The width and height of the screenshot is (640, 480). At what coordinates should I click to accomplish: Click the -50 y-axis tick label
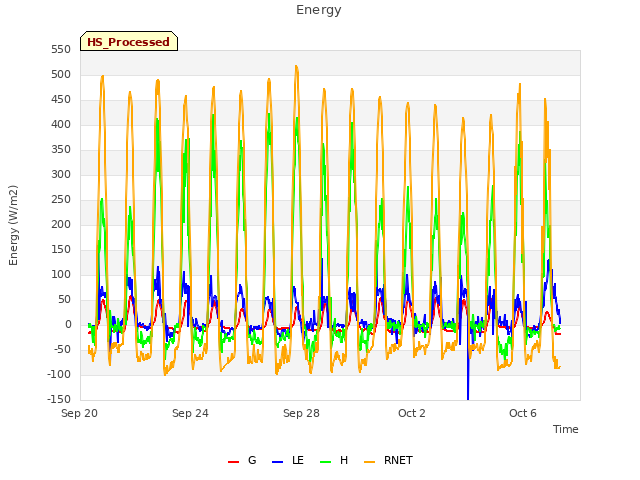[x=61, y=349]
